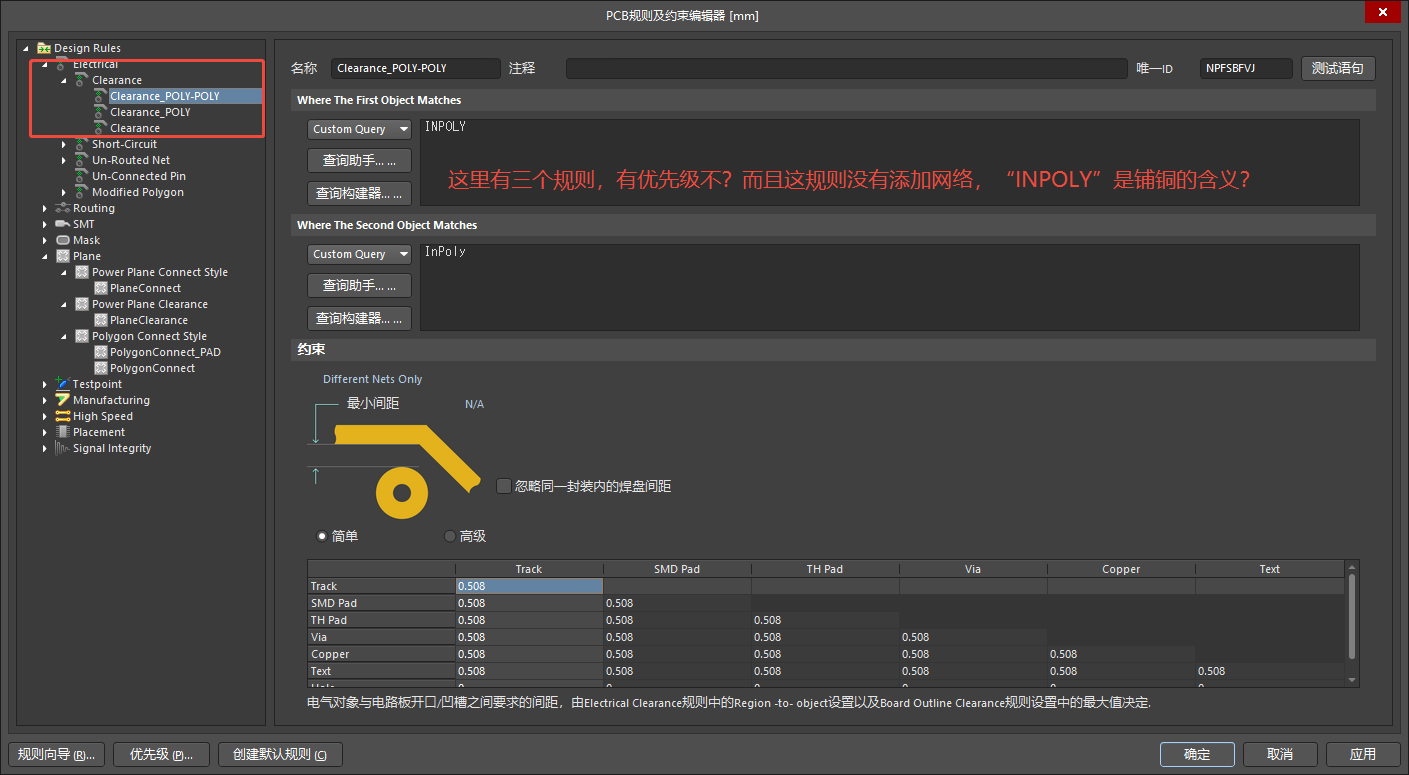Collapse the Plane category

coord(45,256)
